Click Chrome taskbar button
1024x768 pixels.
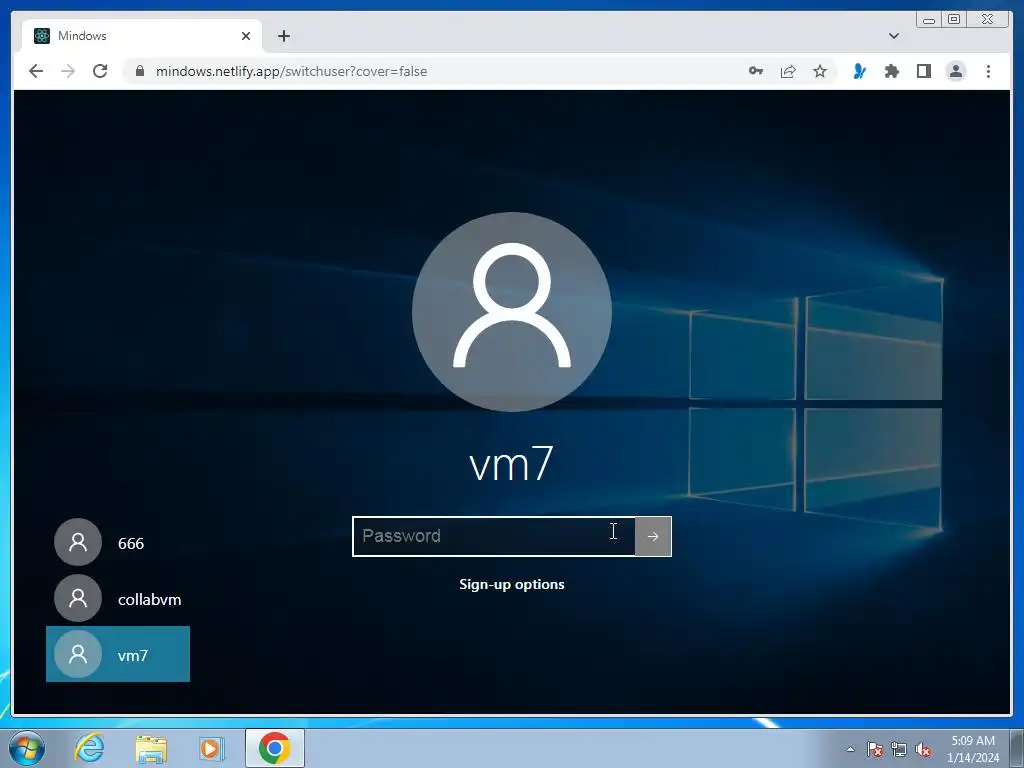274,748
